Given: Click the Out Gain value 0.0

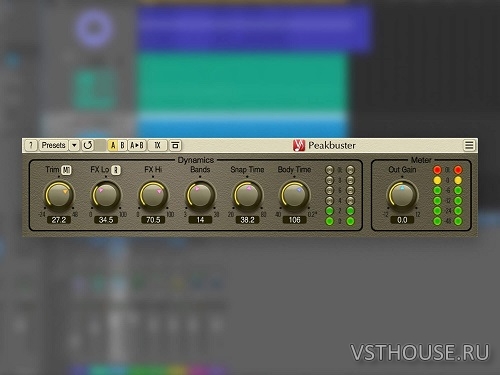Looking at the screenshot, I should (x=402, y=220).
